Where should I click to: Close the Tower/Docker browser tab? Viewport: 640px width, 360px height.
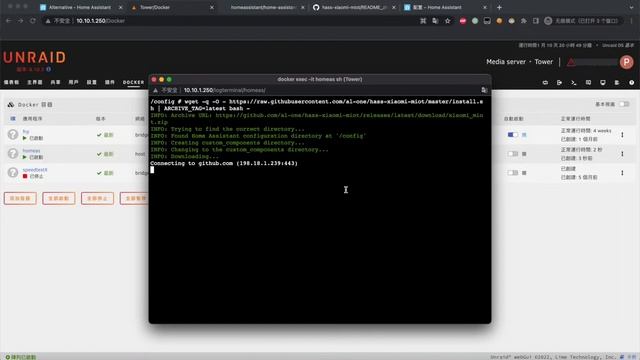[211, 7]
